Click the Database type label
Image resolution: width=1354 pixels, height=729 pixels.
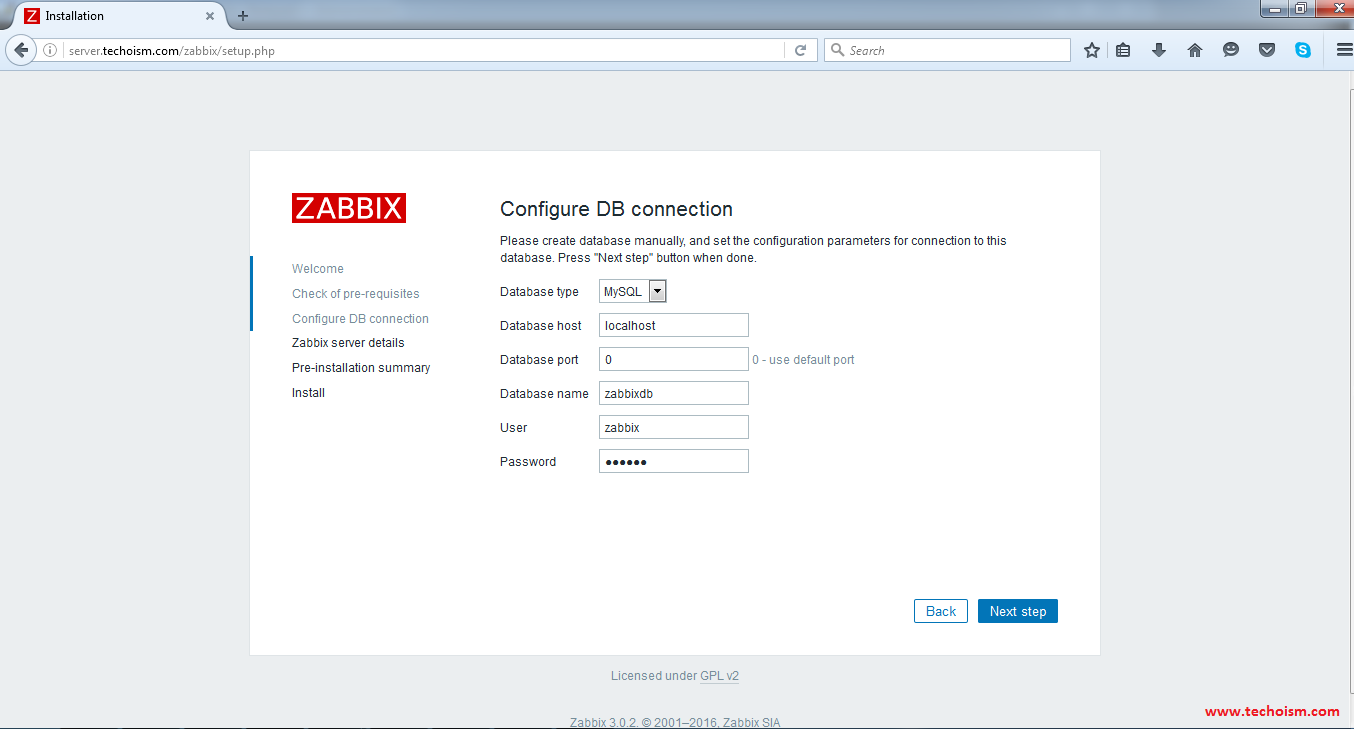tap(539, 292)
